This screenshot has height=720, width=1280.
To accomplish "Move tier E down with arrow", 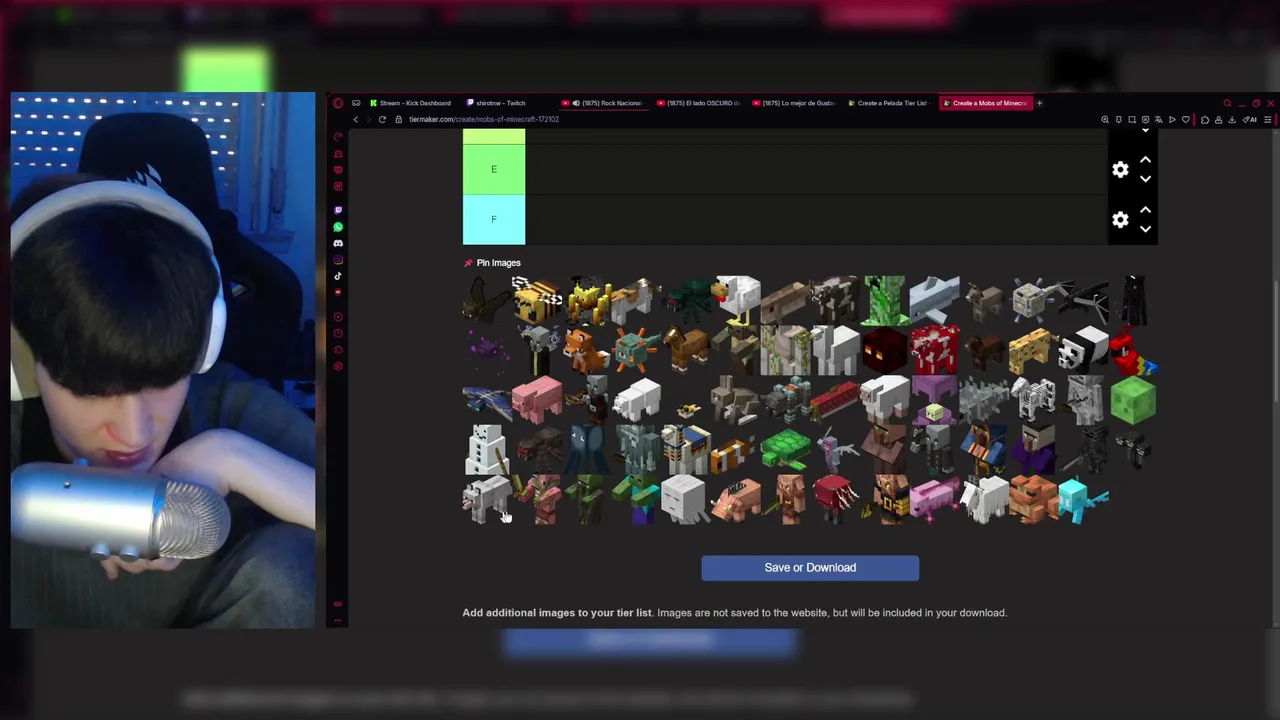I will pos(1146,179).
